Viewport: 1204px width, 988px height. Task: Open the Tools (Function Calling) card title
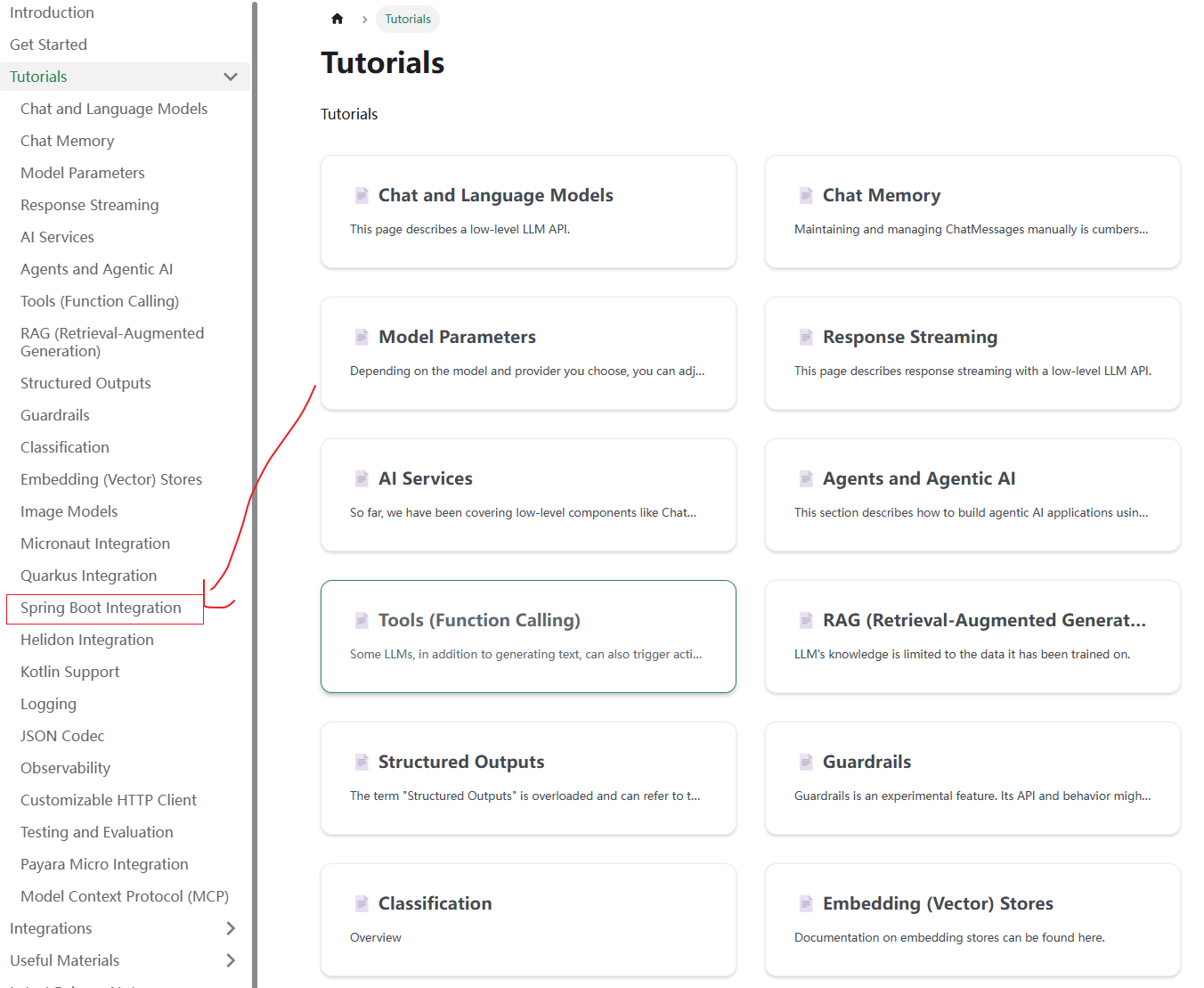pyautogui.click(x=479, y=620)
